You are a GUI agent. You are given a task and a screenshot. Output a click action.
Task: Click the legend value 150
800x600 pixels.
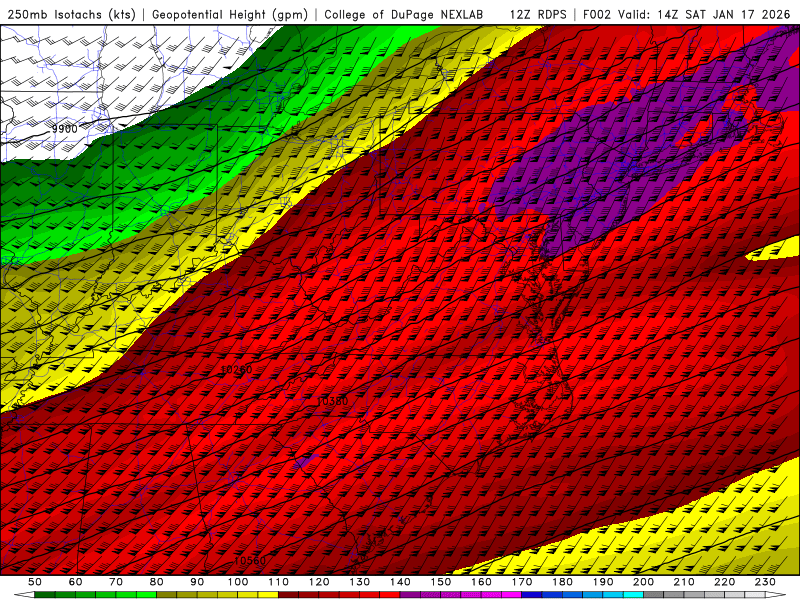click(x=441, y=582)
